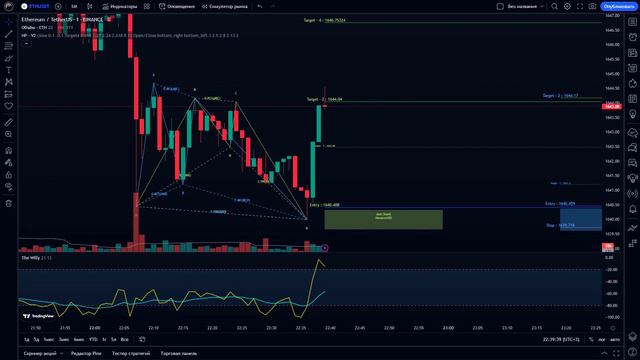Toggle lock all drawings padlock
The width and height of the screenshot is (640, 360).
(9, 175)
